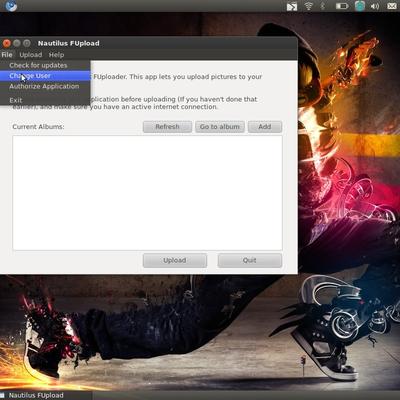400x400 pixels.
Task: Choose Check for updates from File menu
Action: click(x=45, y=65)
